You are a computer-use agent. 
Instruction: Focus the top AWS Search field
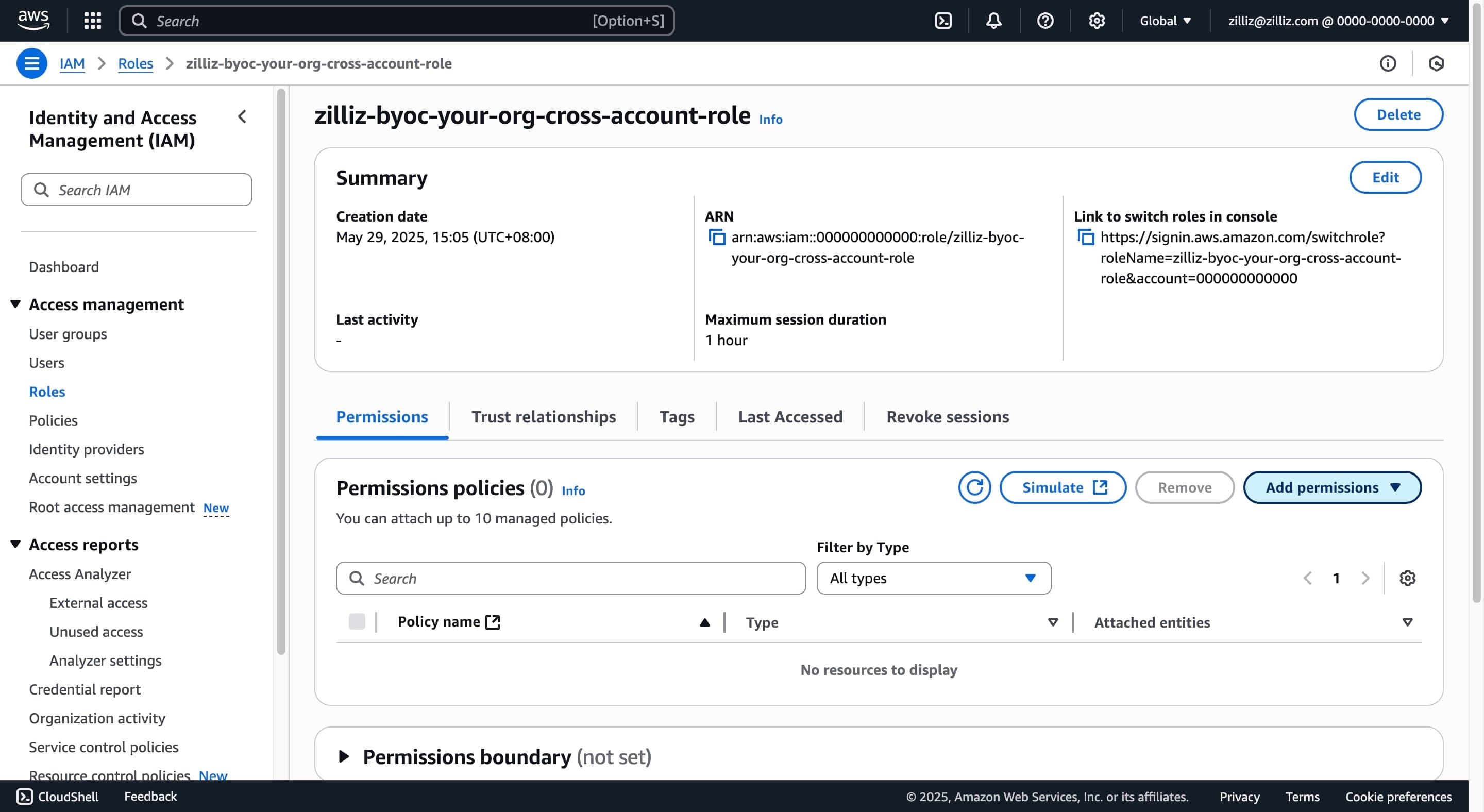(396, 21)
